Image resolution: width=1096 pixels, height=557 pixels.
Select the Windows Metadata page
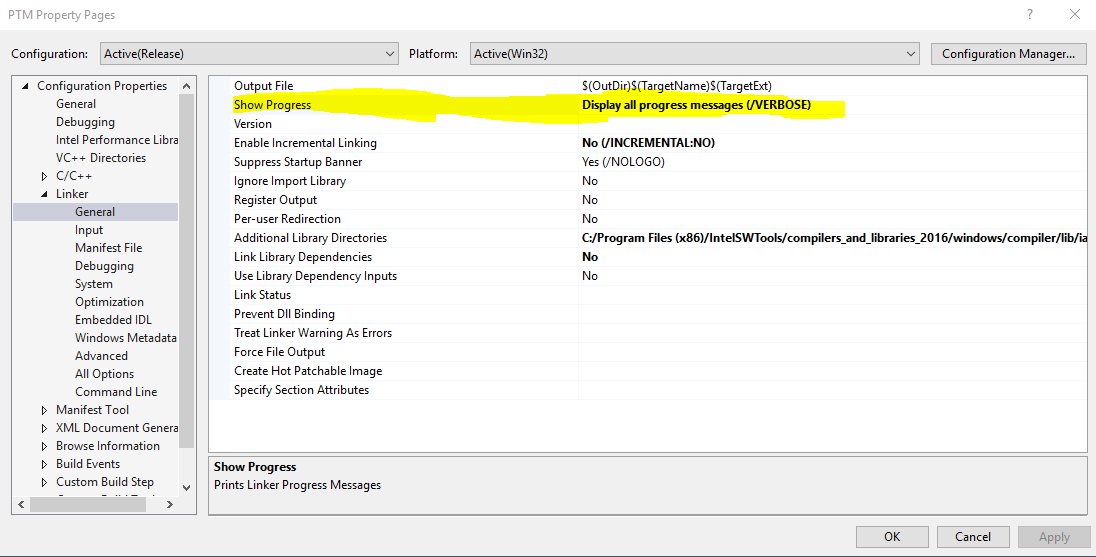(x=126, y=338)
